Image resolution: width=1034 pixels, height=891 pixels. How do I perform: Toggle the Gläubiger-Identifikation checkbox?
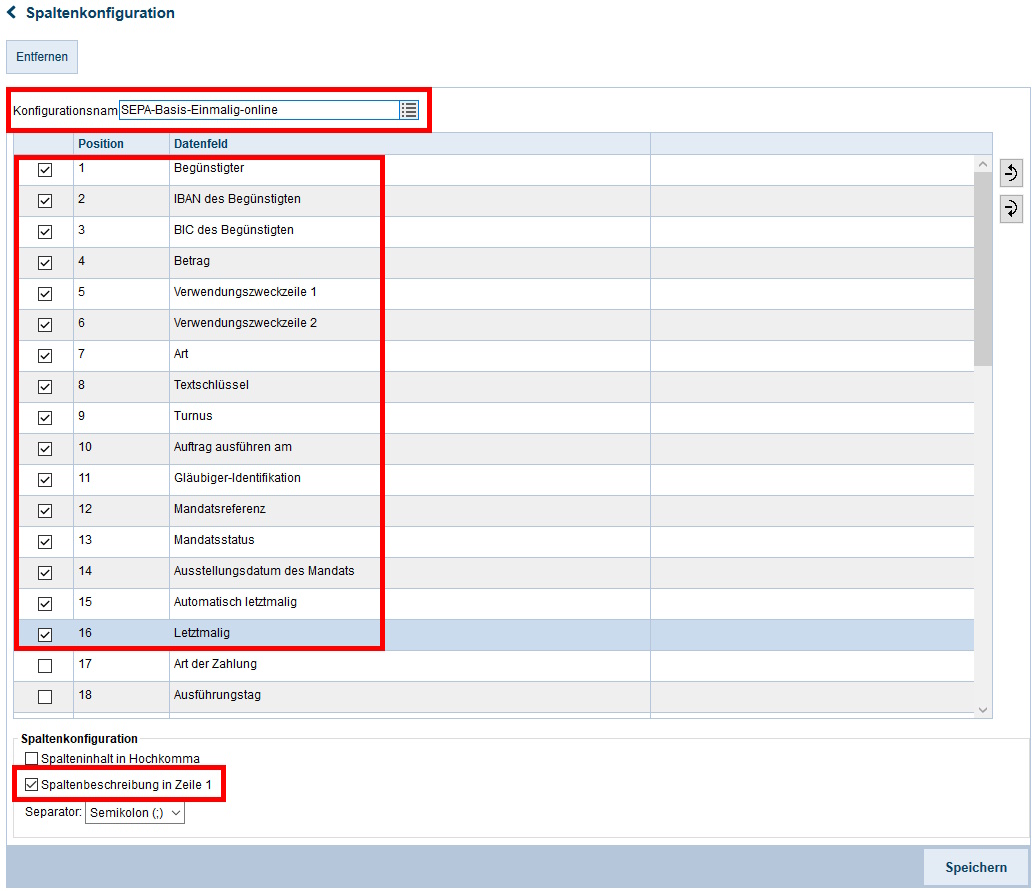point(45,480)
